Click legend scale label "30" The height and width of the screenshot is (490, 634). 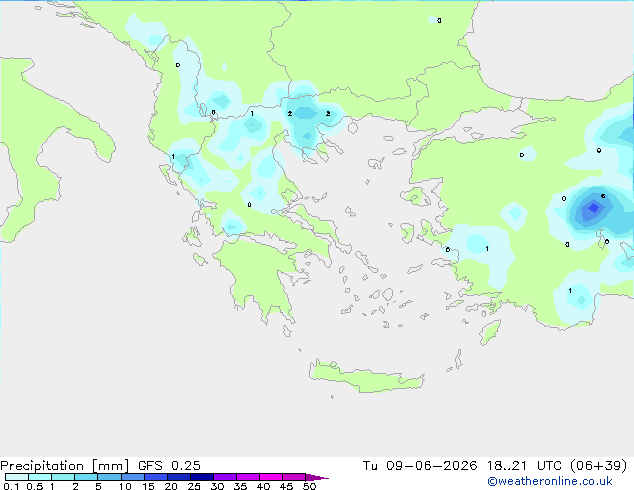[217, 486]
